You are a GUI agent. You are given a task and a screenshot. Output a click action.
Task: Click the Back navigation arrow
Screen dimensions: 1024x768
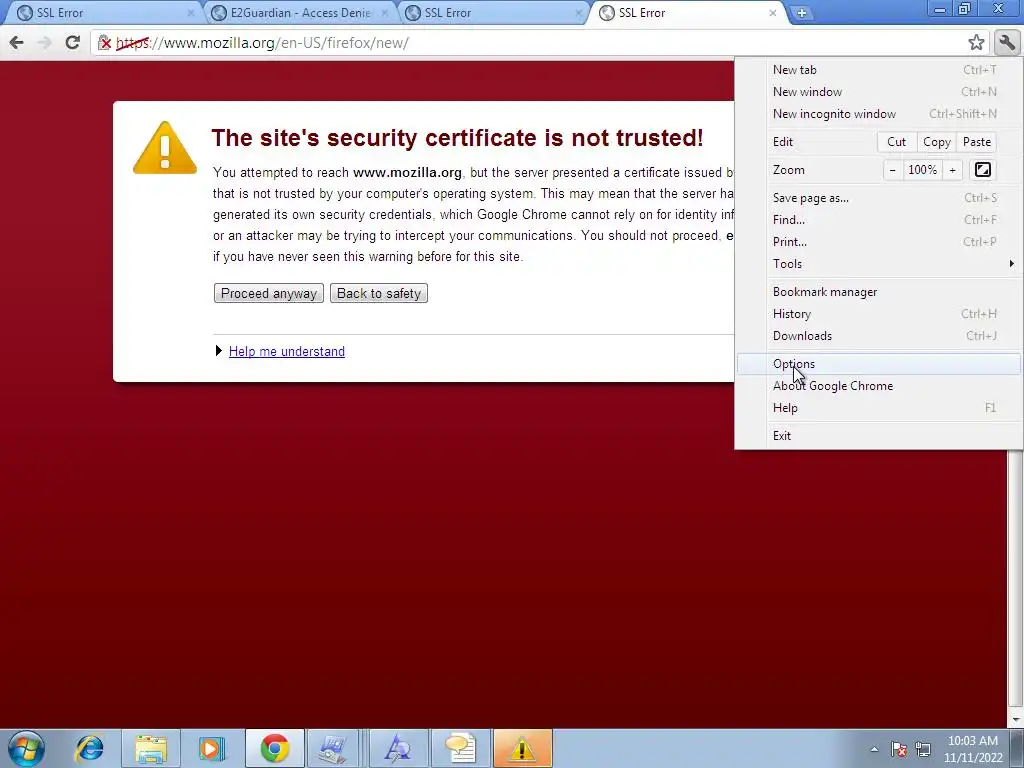click(x=16, y=42)
